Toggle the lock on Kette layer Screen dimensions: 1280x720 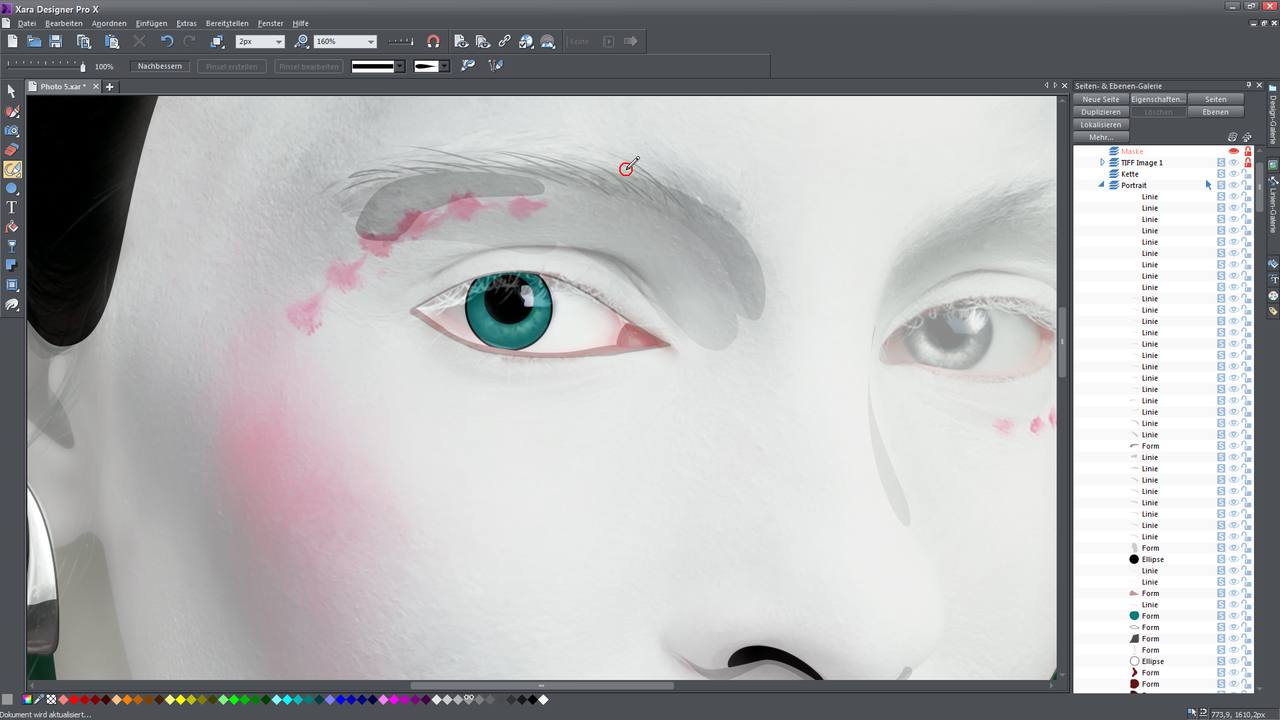1247,174
